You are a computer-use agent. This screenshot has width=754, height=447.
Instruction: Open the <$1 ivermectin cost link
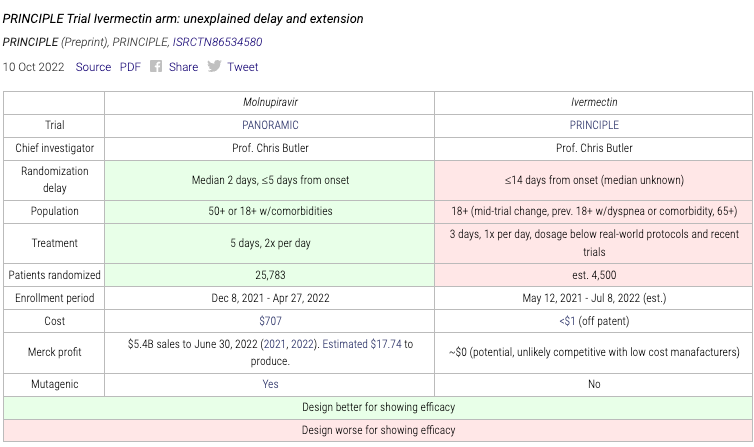pyautogui.click(x=567, y=321)
